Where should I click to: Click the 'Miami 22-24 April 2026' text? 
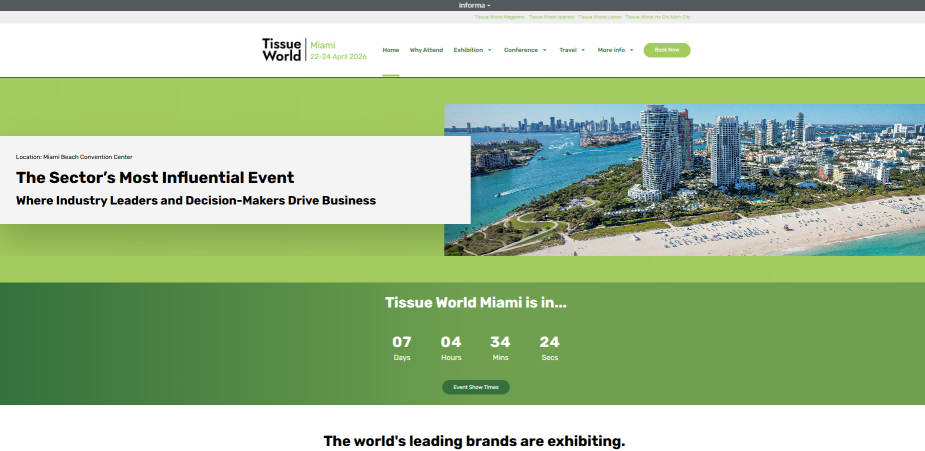[x=338, y=51]
